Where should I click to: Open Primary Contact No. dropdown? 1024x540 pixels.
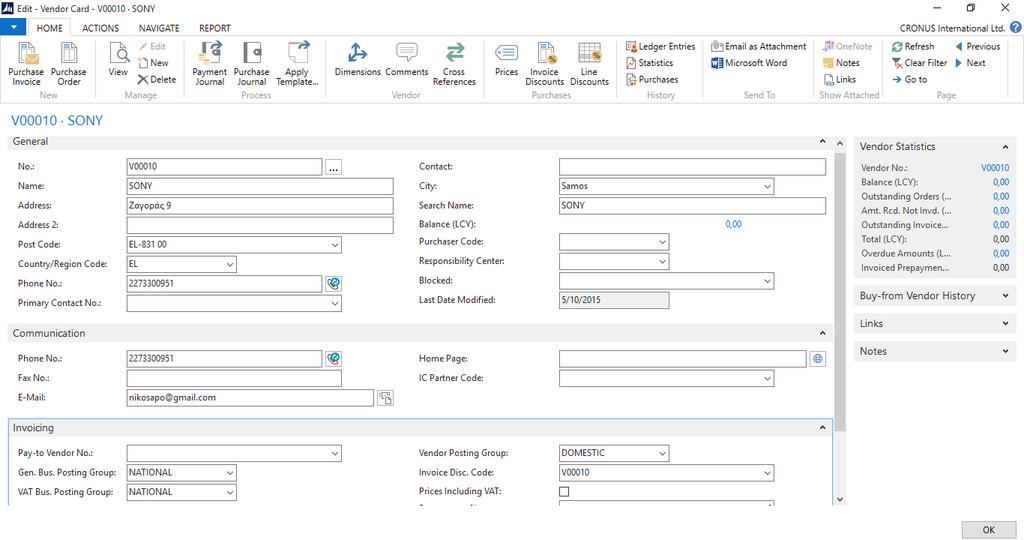click(334, 304)
